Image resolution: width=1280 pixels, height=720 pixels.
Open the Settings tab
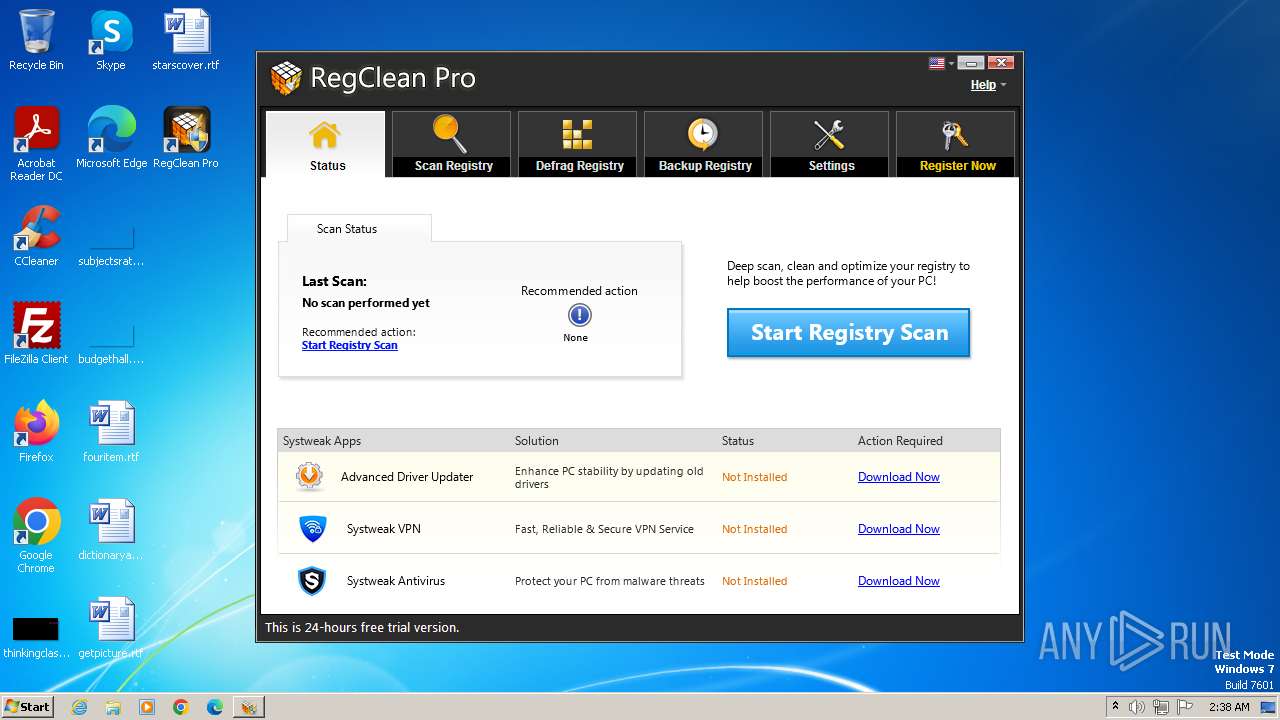[829, 144]
